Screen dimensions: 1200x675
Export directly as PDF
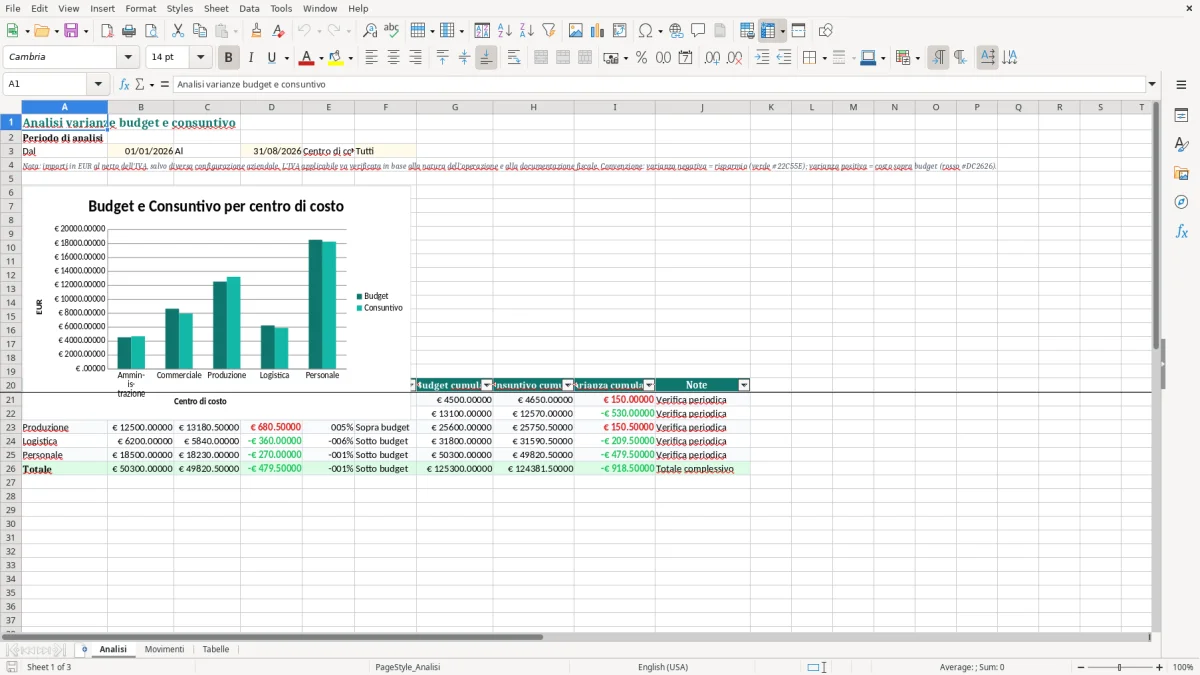[107, 31]
